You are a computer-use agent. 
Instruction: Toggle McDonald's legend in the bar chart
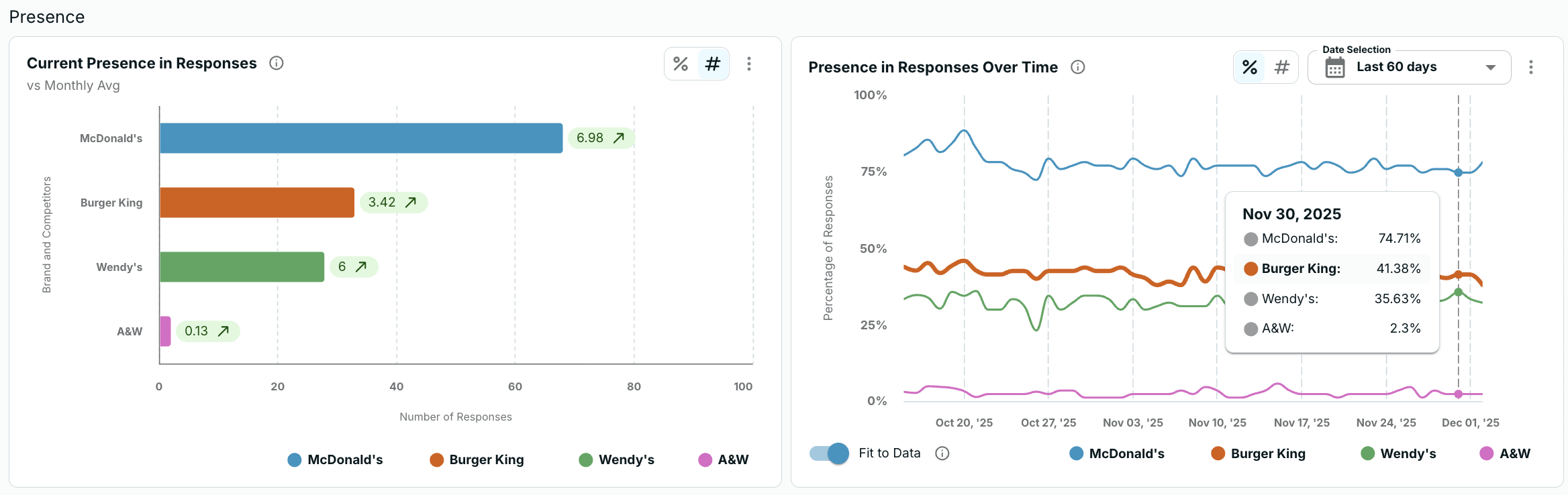(x=336, y=459)
